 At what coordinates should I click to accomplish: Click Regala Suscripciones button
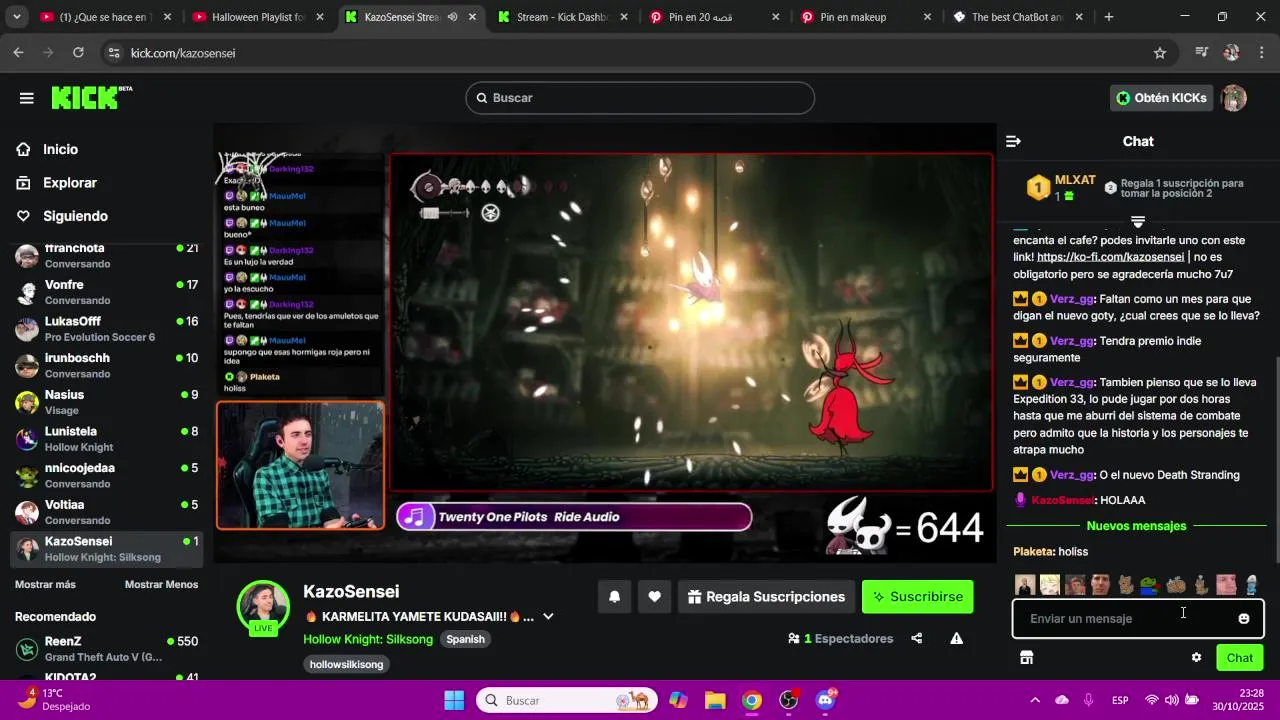point(766,597)
